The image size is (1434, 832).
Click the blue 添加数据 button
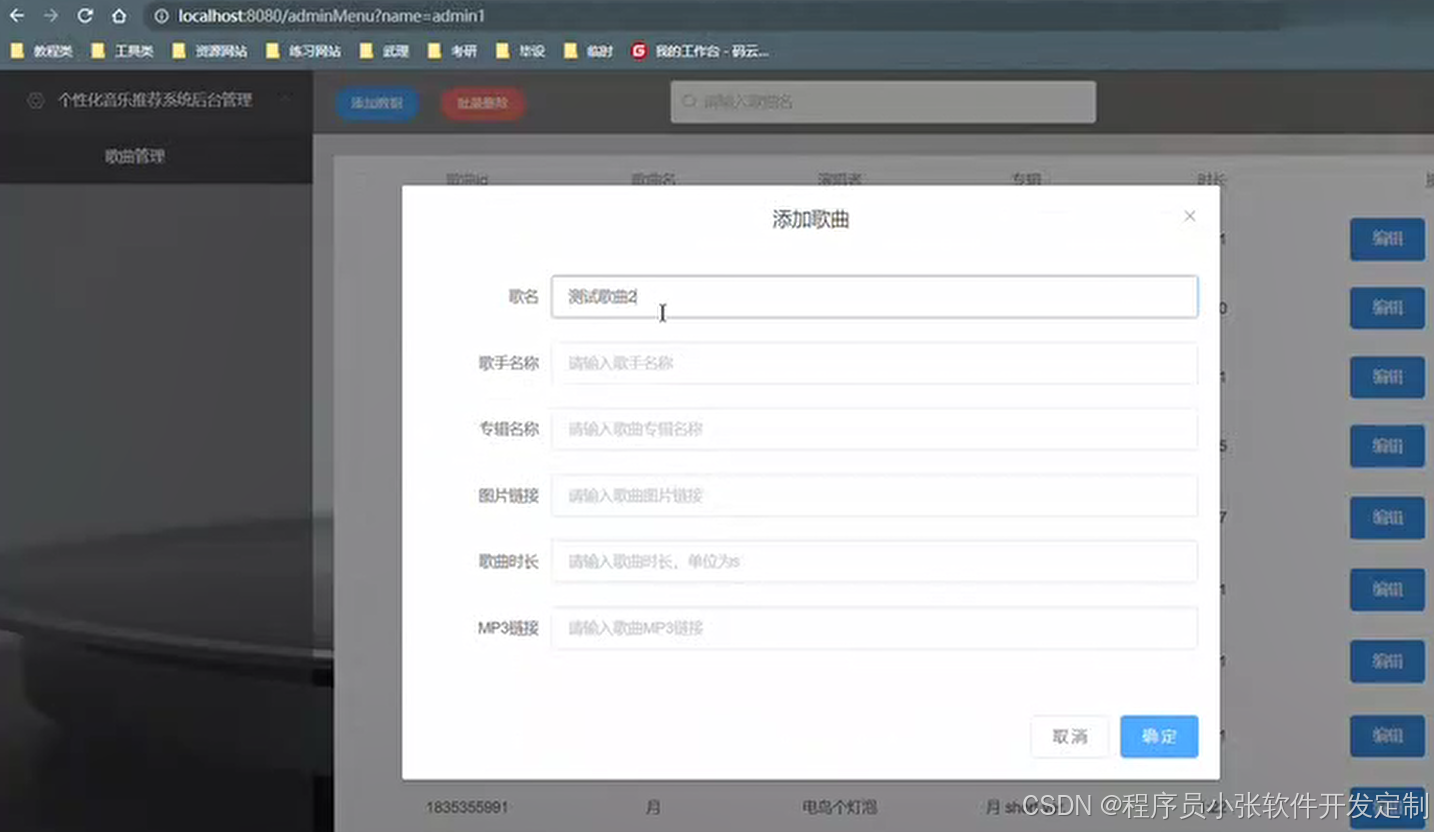pyautogui.click(x=377, y=103)
